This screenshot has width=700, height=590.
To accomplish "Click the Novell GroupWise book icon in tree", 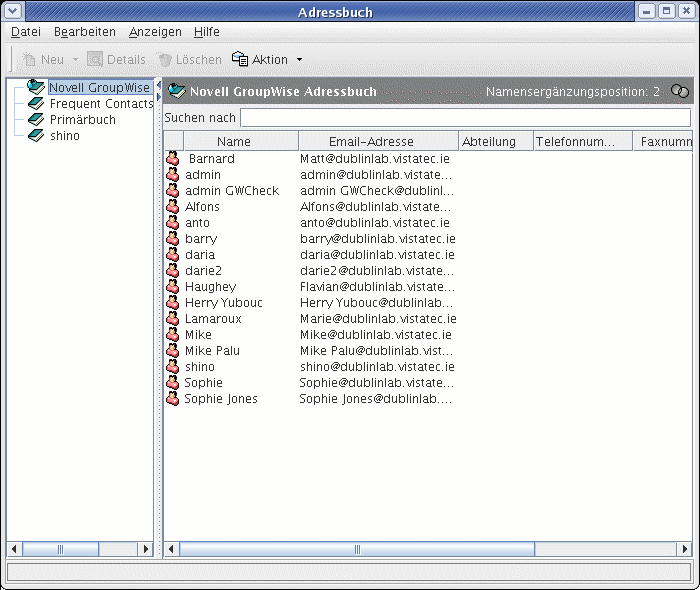I will tap(36, 87).
